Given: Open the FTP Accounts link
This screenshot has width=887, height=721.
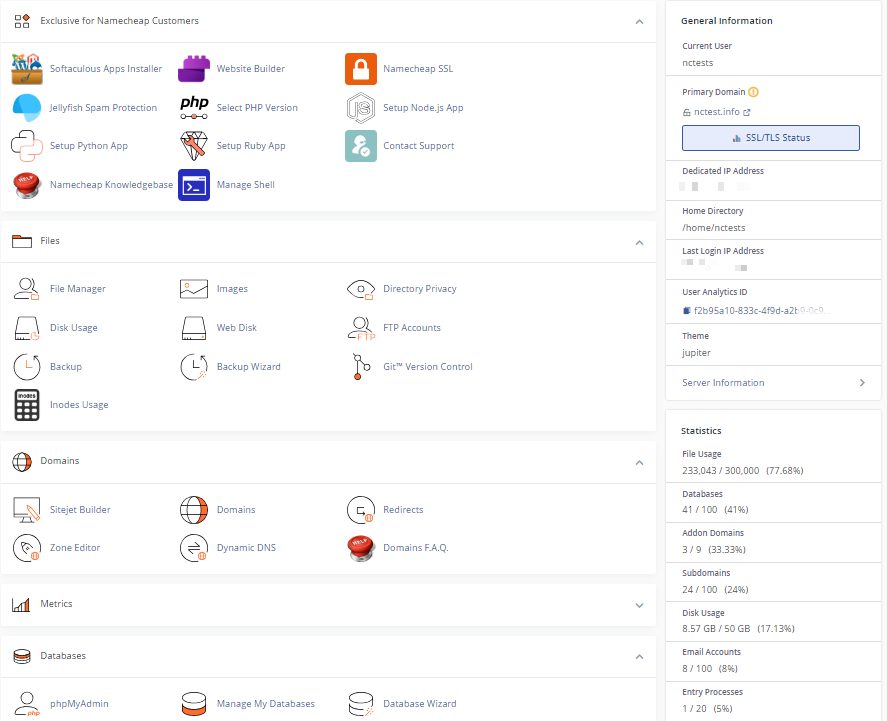Looking at the screenshot, I should click(x=411, y=328).
